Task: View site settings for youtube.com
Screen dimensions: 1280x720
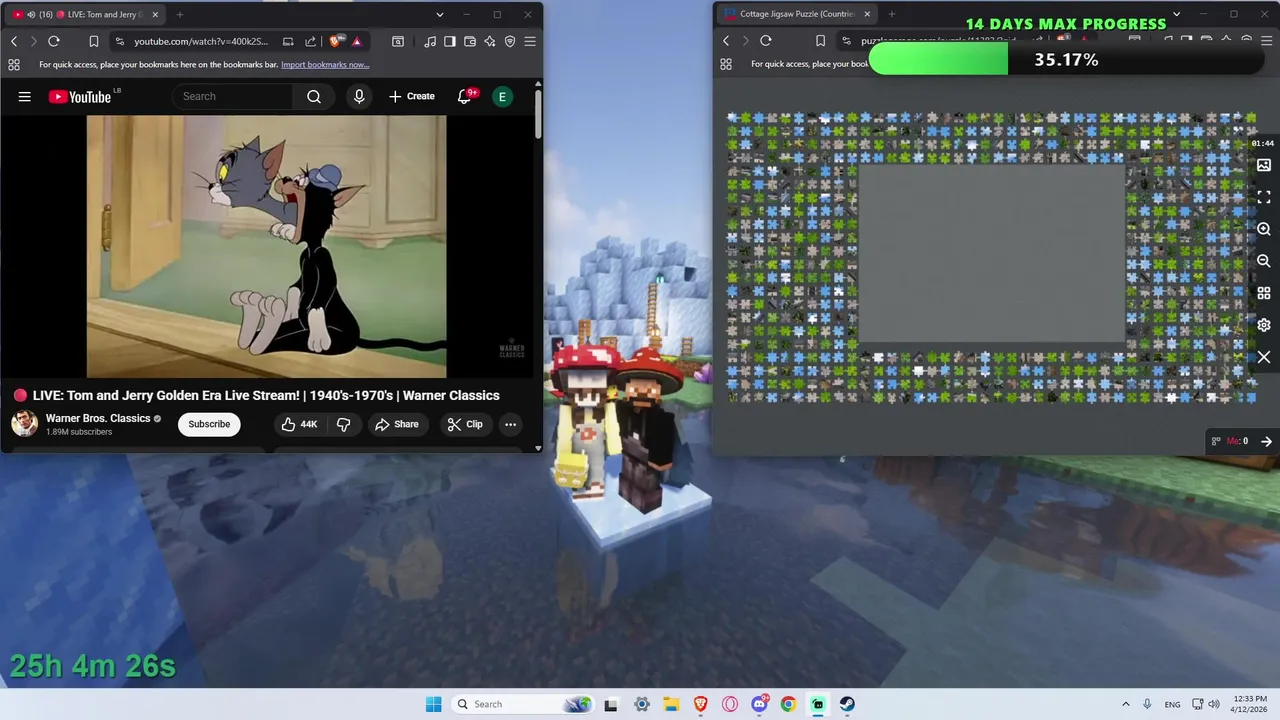Action: pos(120,41)
